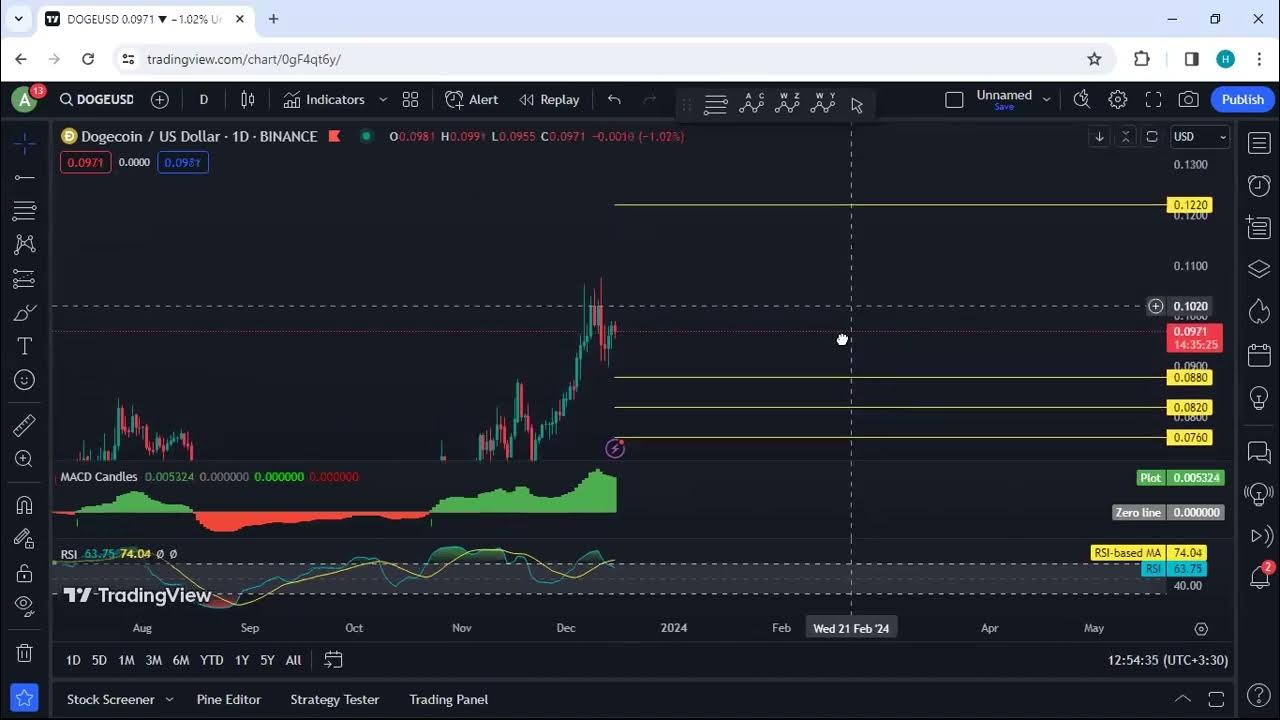Click the DOGEUSD symbol search field
The width and height of the screenshot is (1280, 720).
click(x=97, y=100)
